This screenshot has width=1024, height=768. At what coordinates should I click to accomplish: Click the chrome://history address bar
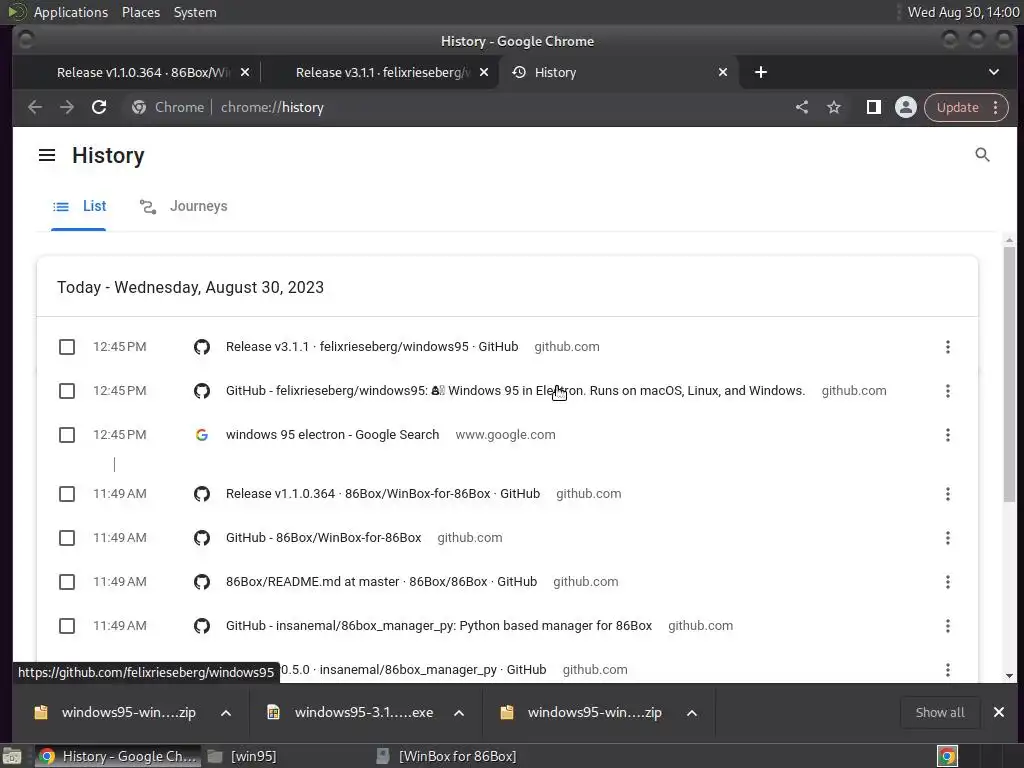457,107
